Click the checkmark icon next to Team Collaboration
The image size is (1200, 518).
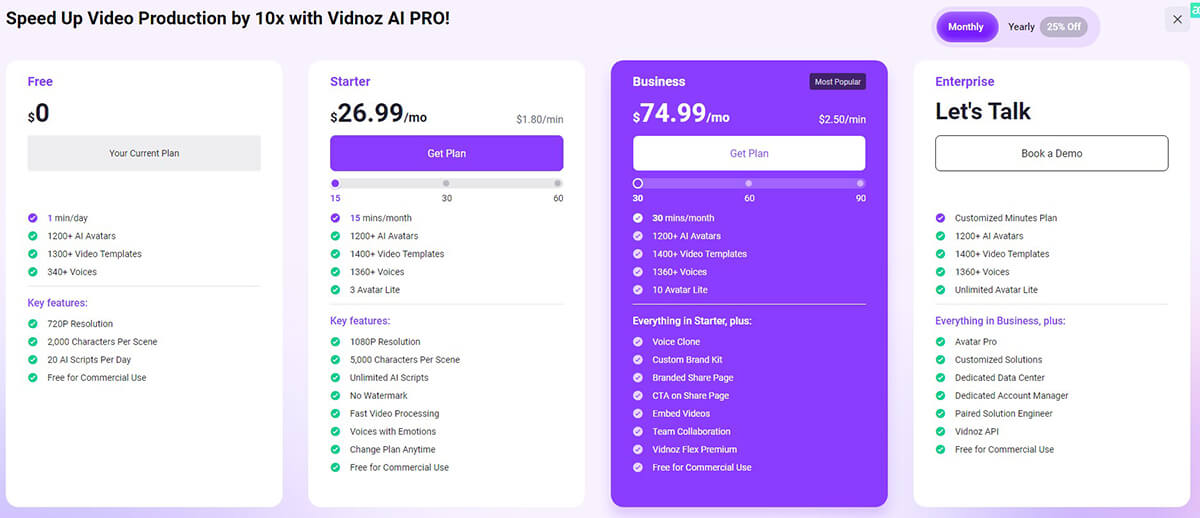638,432
